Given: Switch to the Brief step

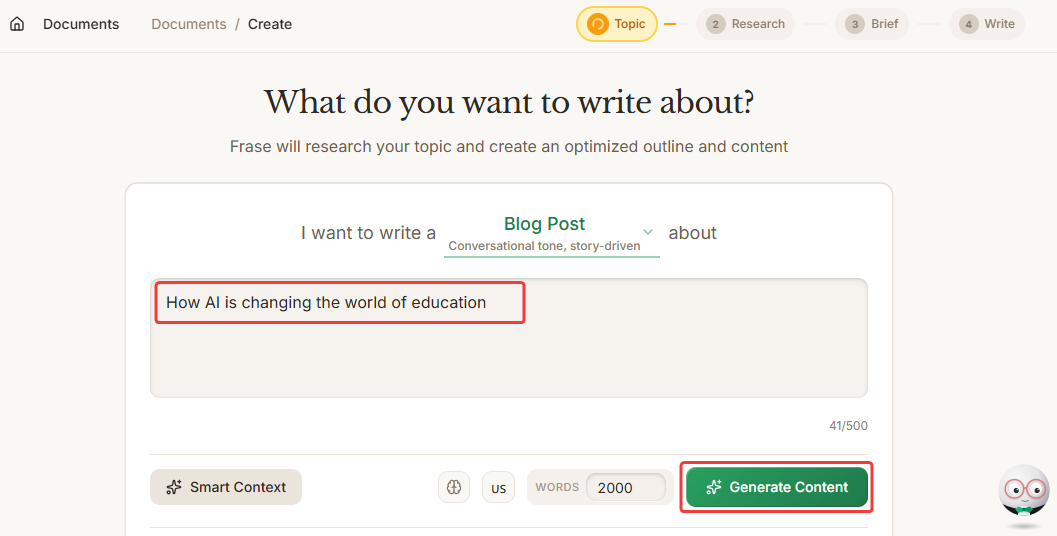Looking at the screenshot, I should (871, 24).
